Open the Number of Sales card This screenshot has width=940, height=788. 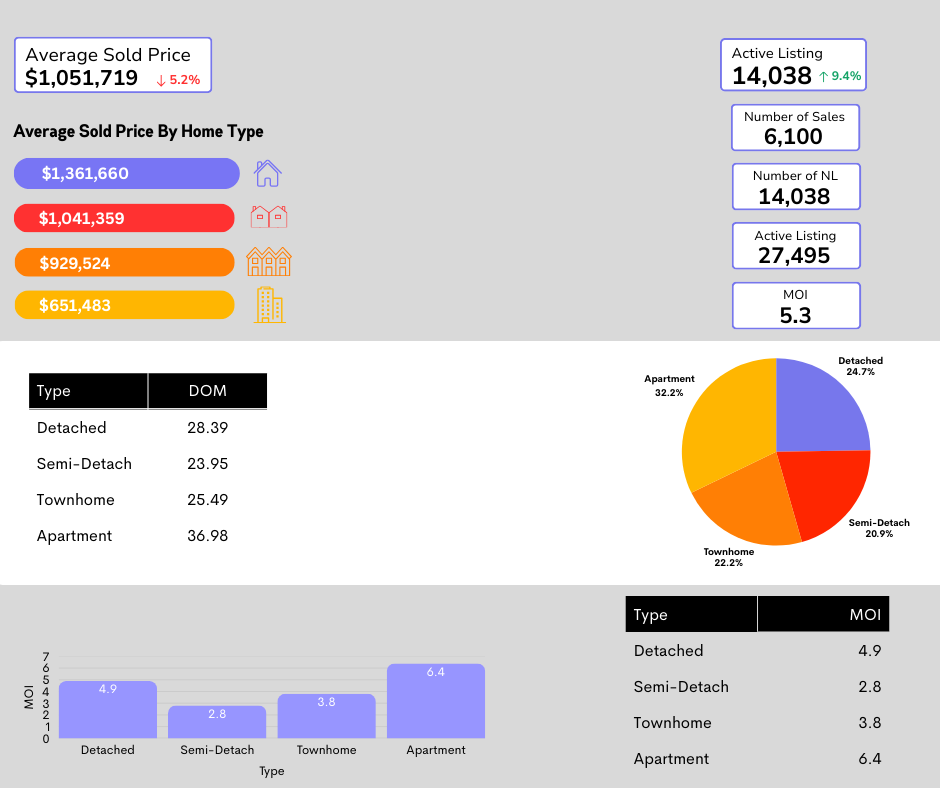point(794,128)
